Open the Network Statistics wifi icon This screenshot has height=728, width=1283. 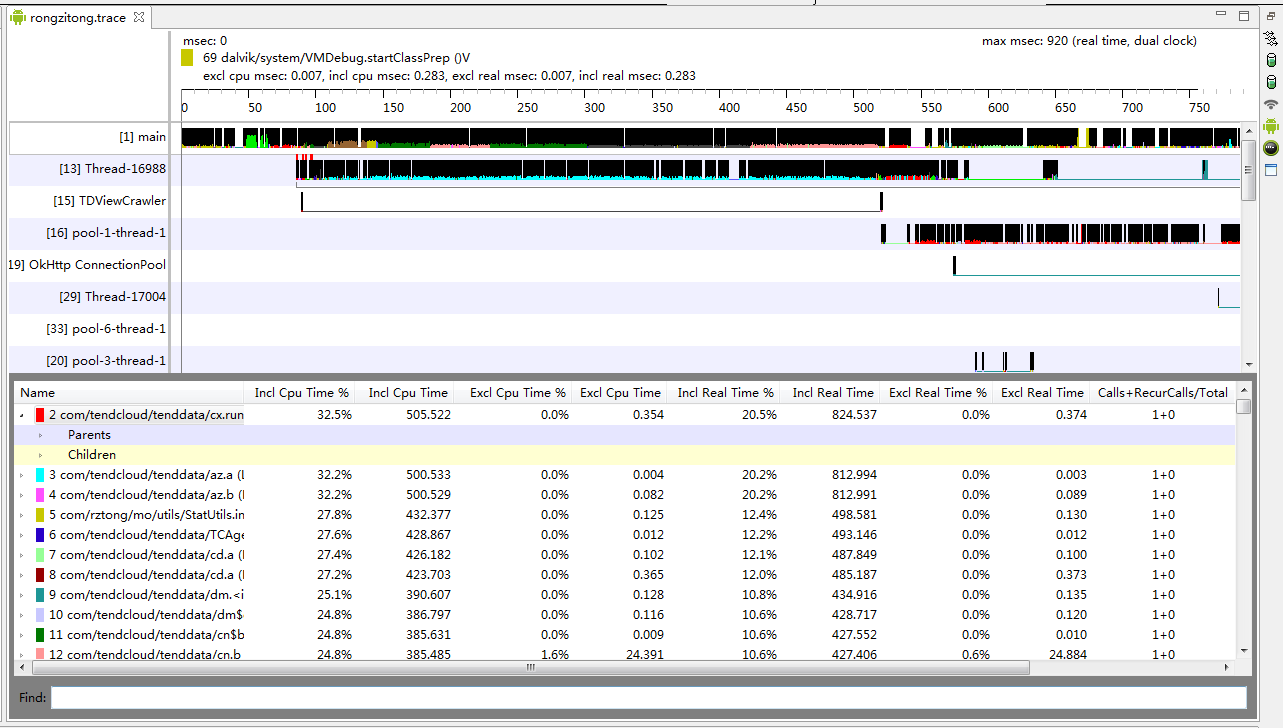(x=1271, y=104)
